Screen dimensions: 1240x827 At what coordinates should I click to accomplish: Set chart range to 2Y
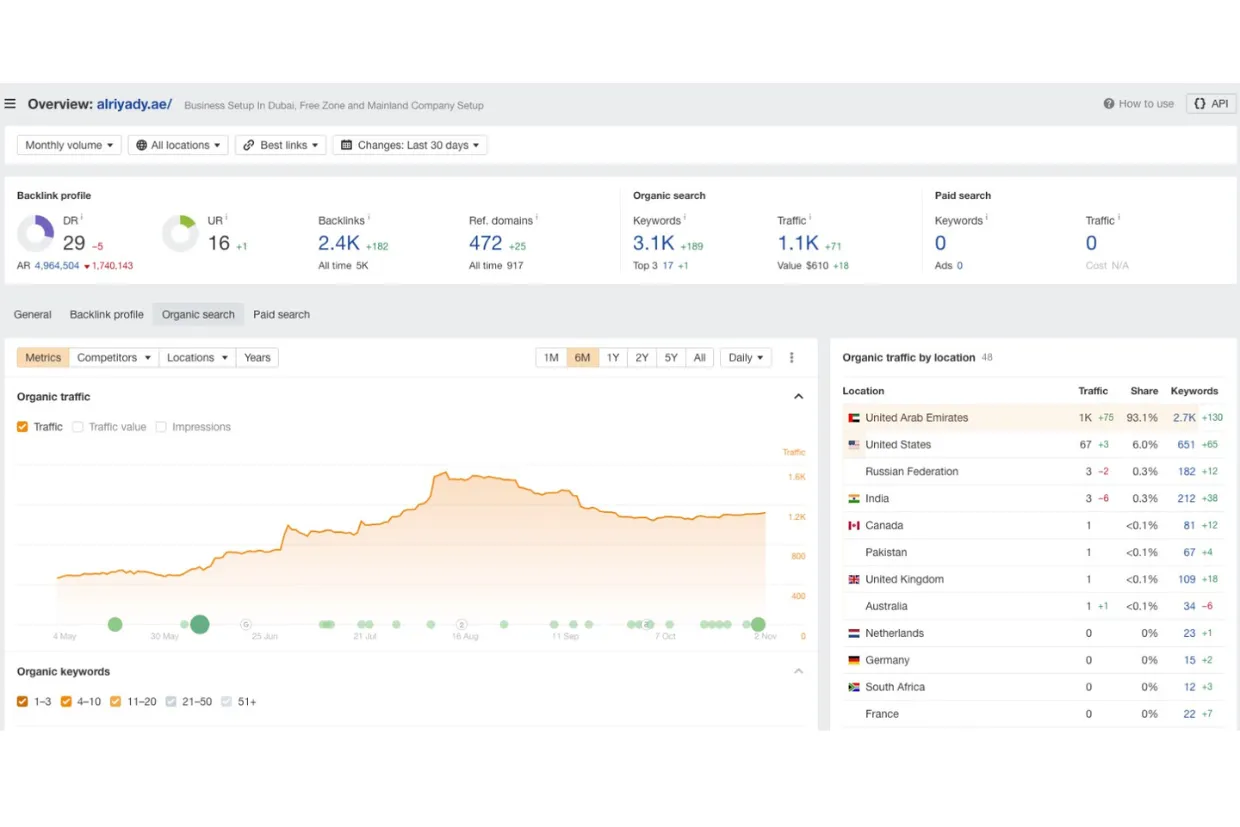[642, 358]
